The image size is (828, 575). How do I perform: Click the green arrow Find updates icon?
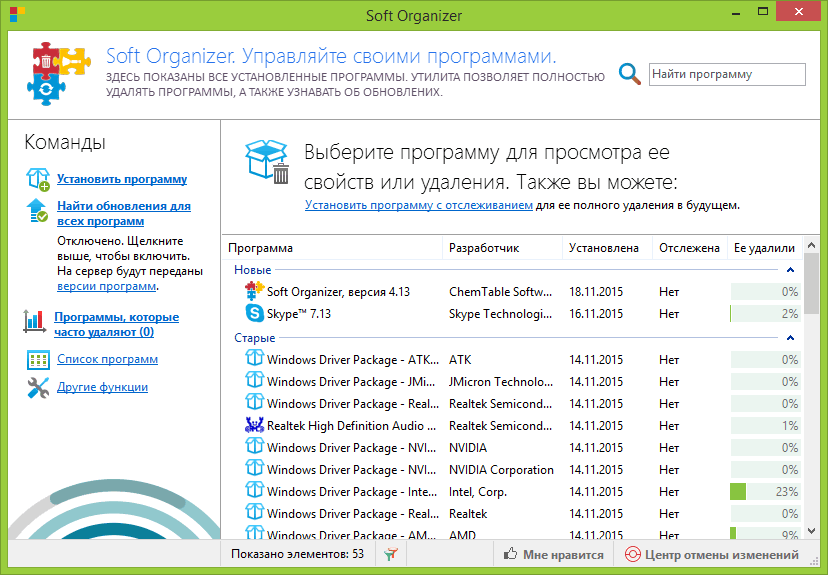[x=38, y=211]
